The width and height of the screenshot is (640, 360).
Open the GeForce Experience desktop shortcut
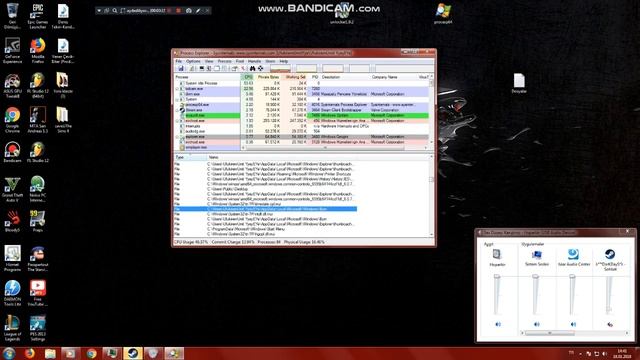pyautogui.click(x=12, y=51)
